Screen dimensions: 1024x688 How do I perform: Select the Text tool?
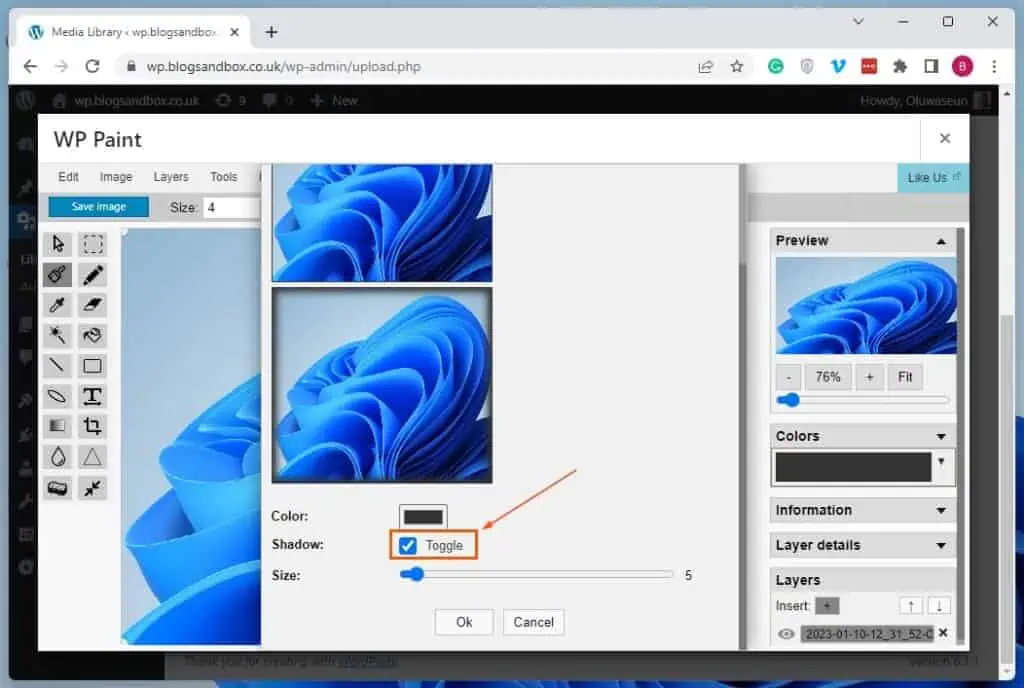click(92, 396)
